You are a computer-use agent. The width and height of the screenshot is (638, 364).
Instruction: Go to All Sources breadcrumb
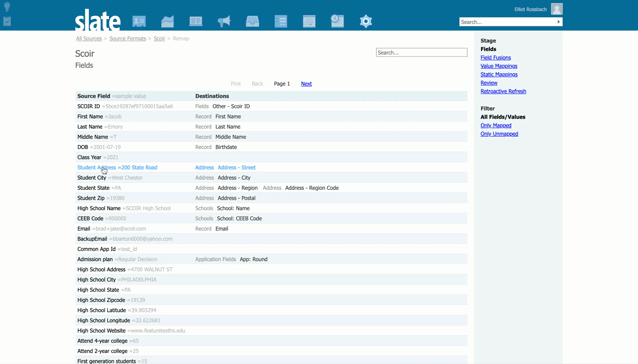pyautogui.click(x=89, y=39)
